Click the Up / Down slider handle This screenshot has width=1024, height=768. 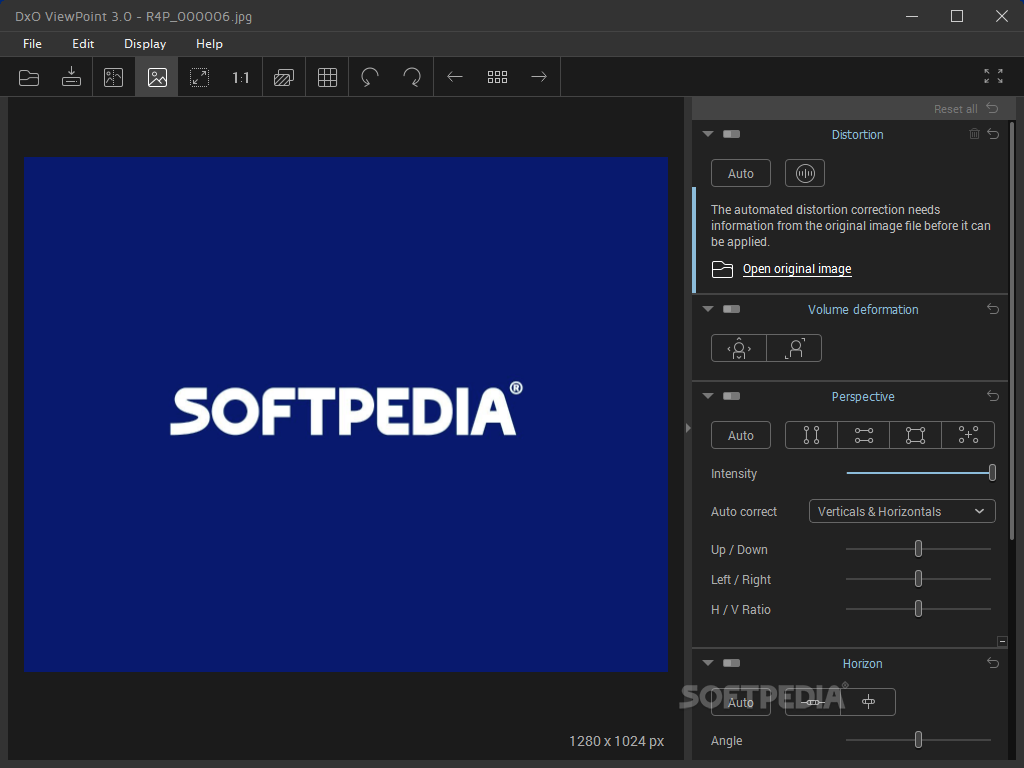pos(918,549)
